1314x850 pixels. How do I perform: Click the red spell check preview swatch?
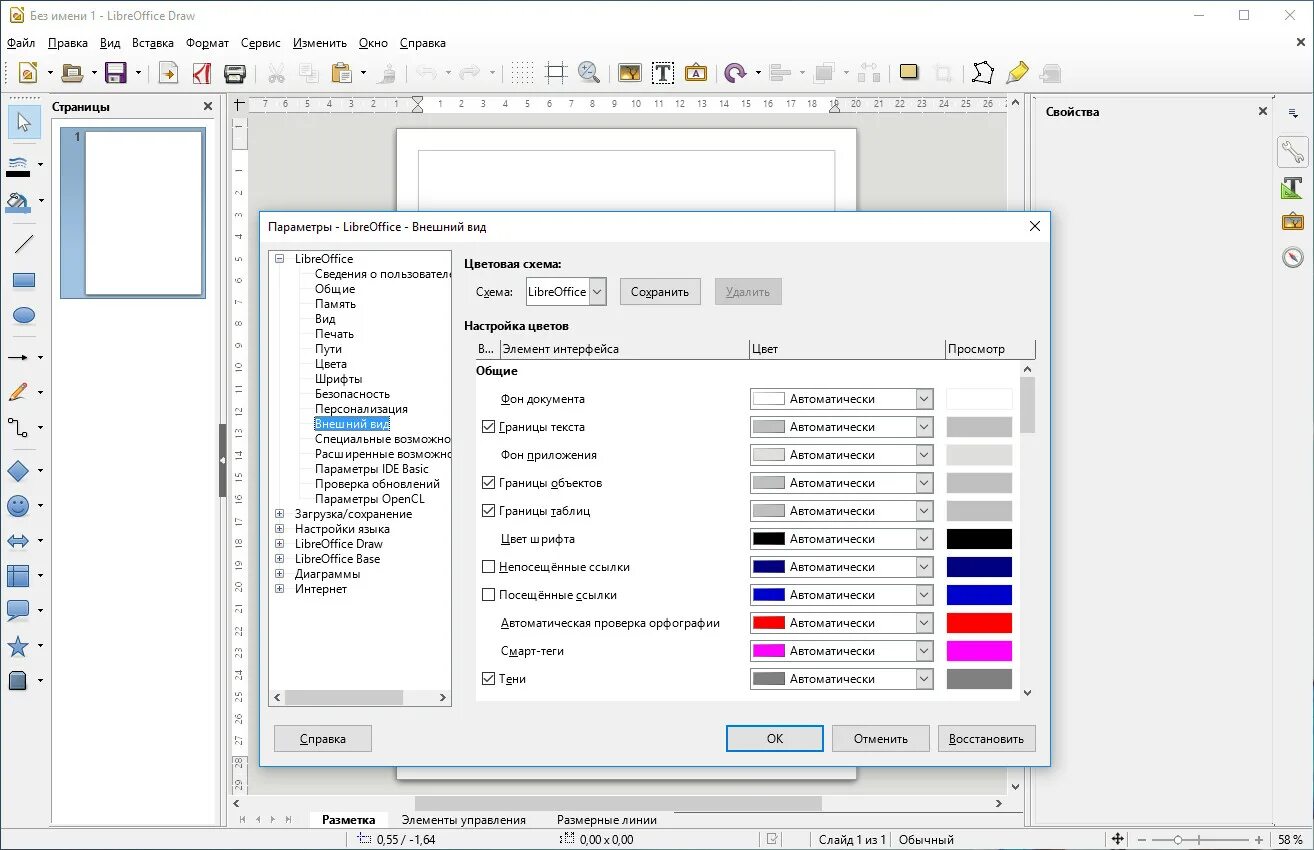pyautogui.click(x=979, y=623)
